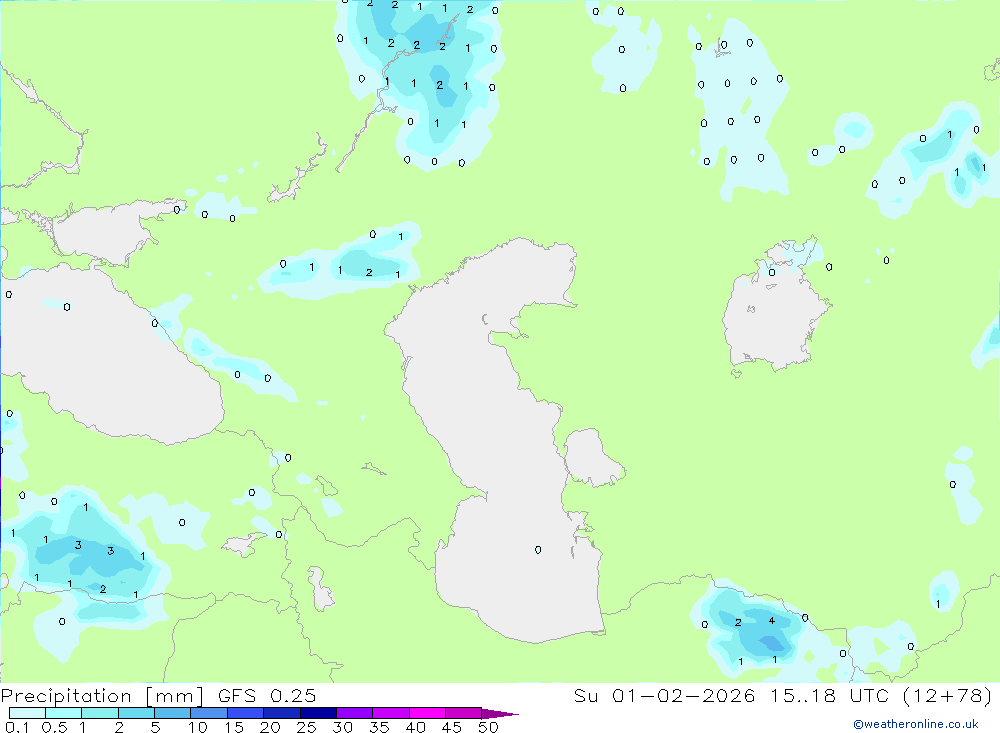Click the '4' precipitation value on map

[x=772, y=620]
